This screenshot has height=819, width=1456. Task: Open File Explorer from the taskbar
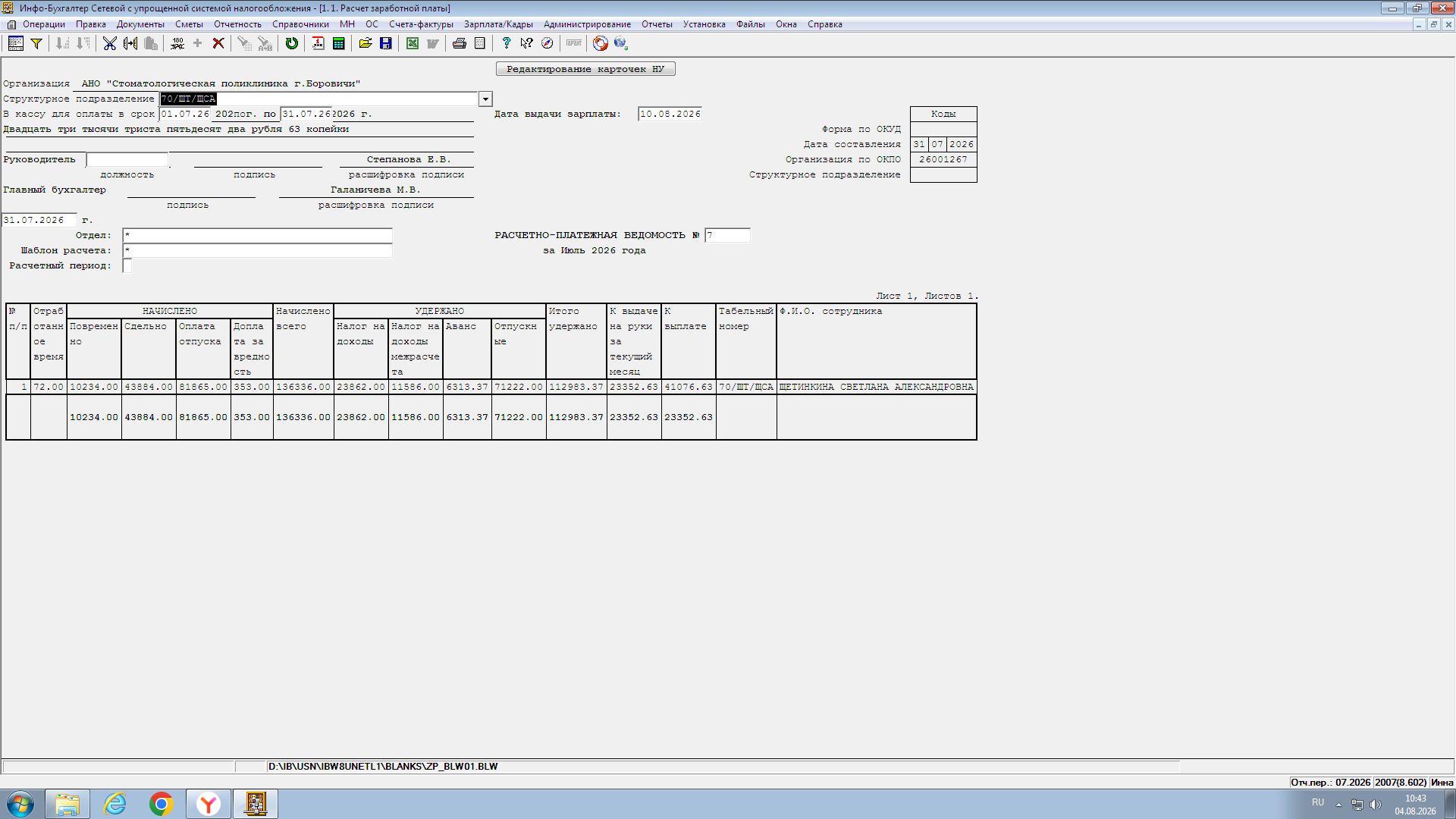(67, 804)
